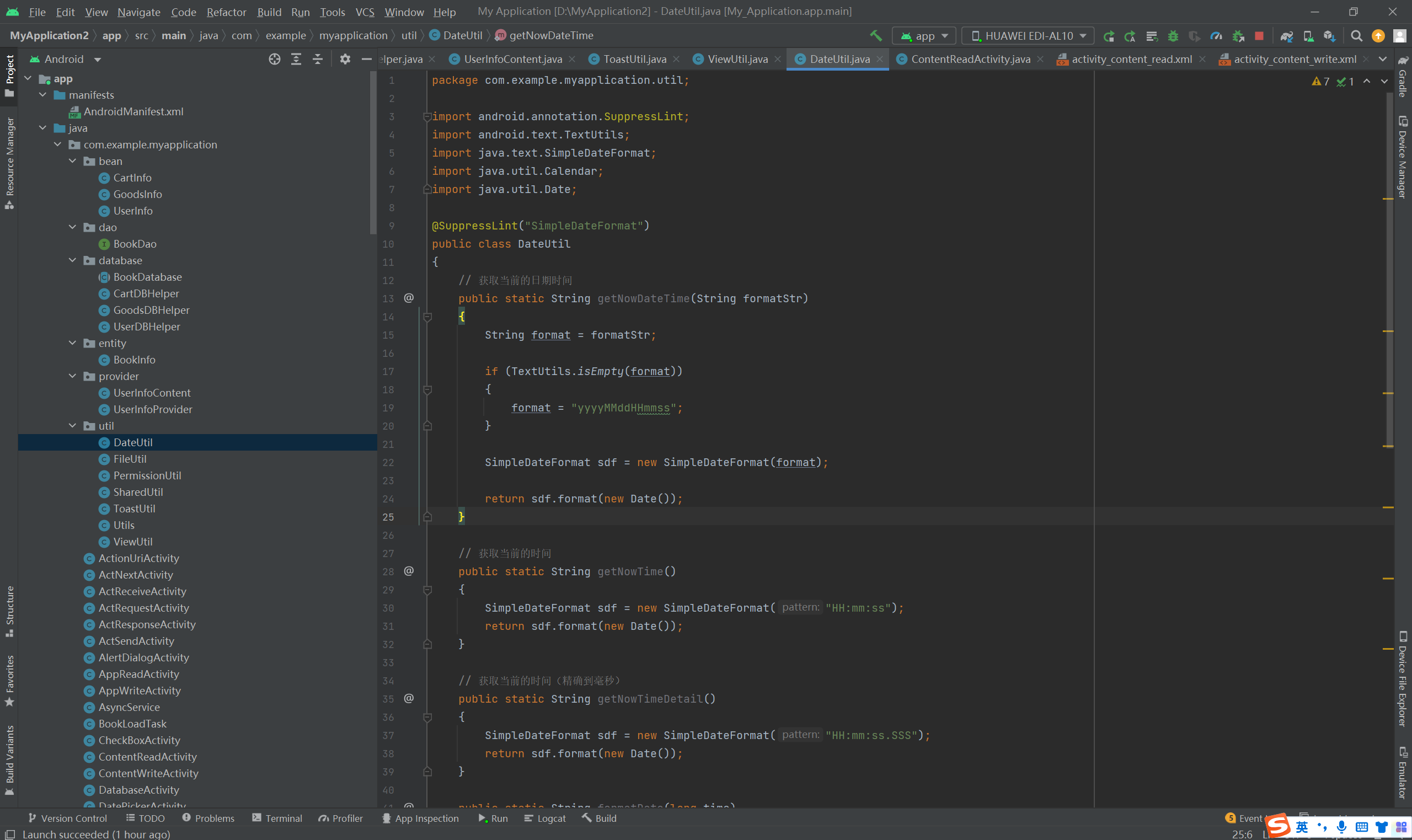The height and width of the screenshot is (840, 1412).
Task: Open SDK Manager cube icon
Action: tap(1329, 36)
